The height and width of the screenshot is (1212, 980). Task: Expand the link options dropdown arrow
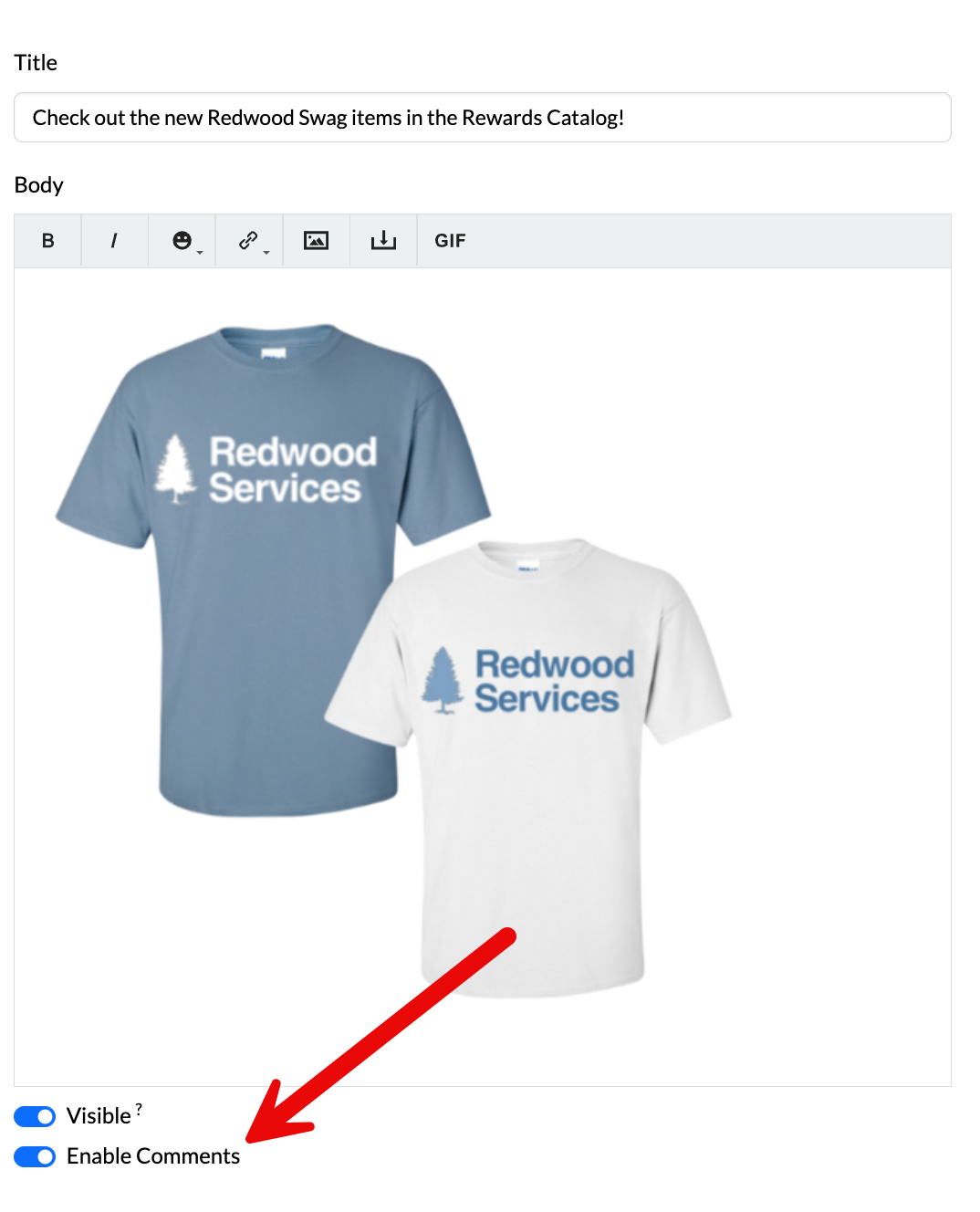click(x=266, y=251)
